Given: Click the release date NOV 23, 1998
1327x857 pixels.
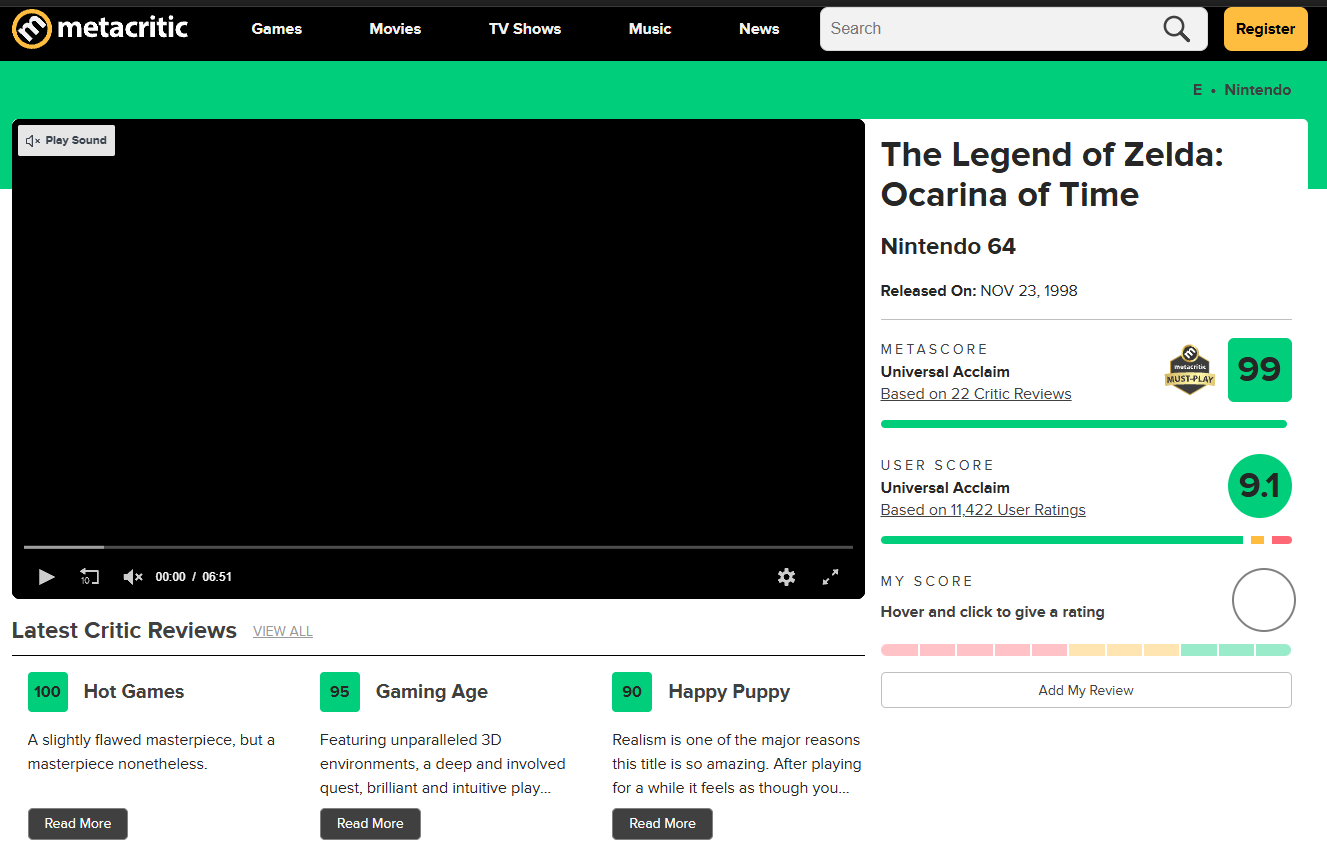Looking at the screenshot, I should pos(1029,291).
